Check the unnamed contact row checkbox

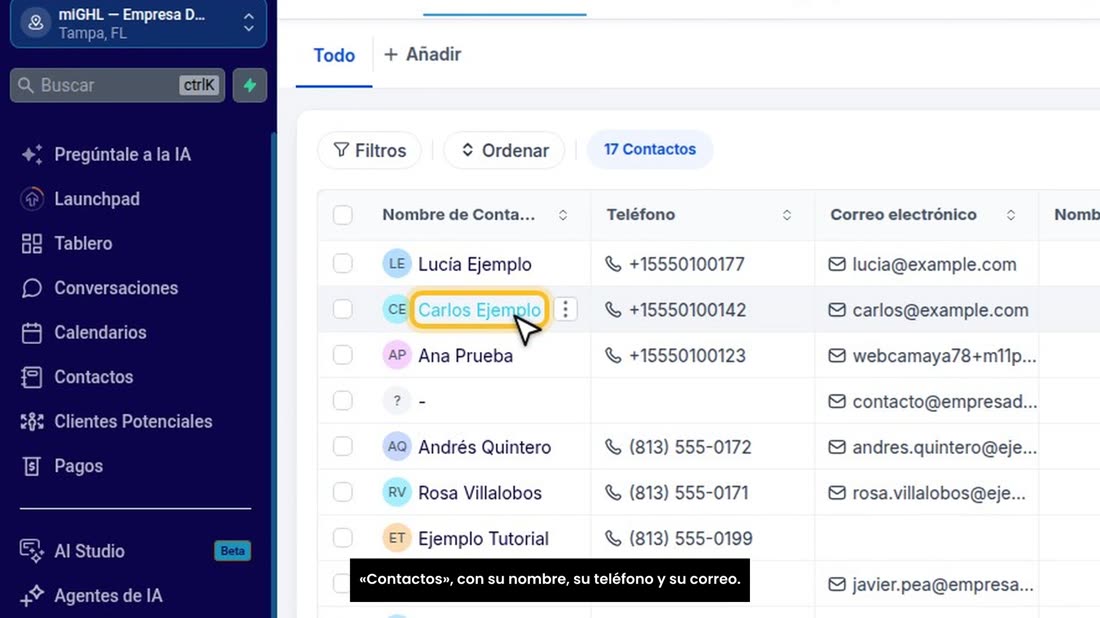pos(342,401)
